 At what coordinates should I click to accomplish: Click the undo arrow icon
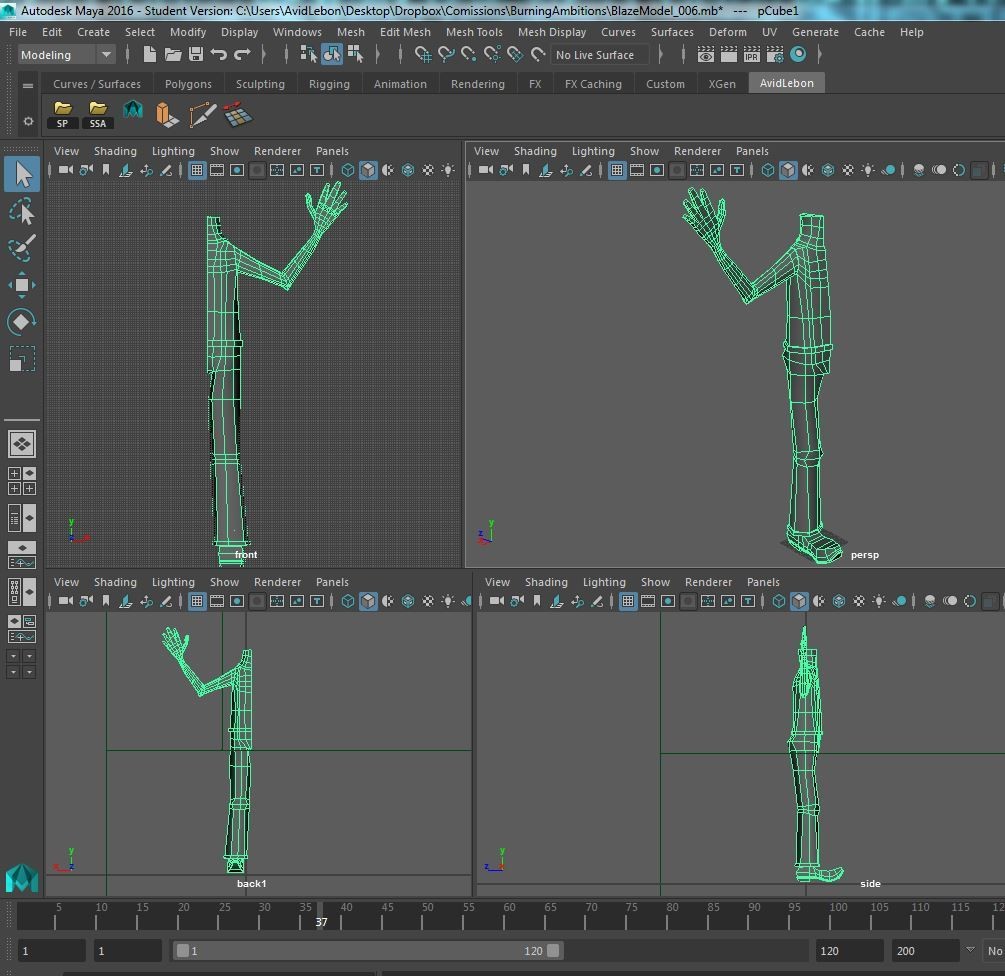click(x=219, y=55)
